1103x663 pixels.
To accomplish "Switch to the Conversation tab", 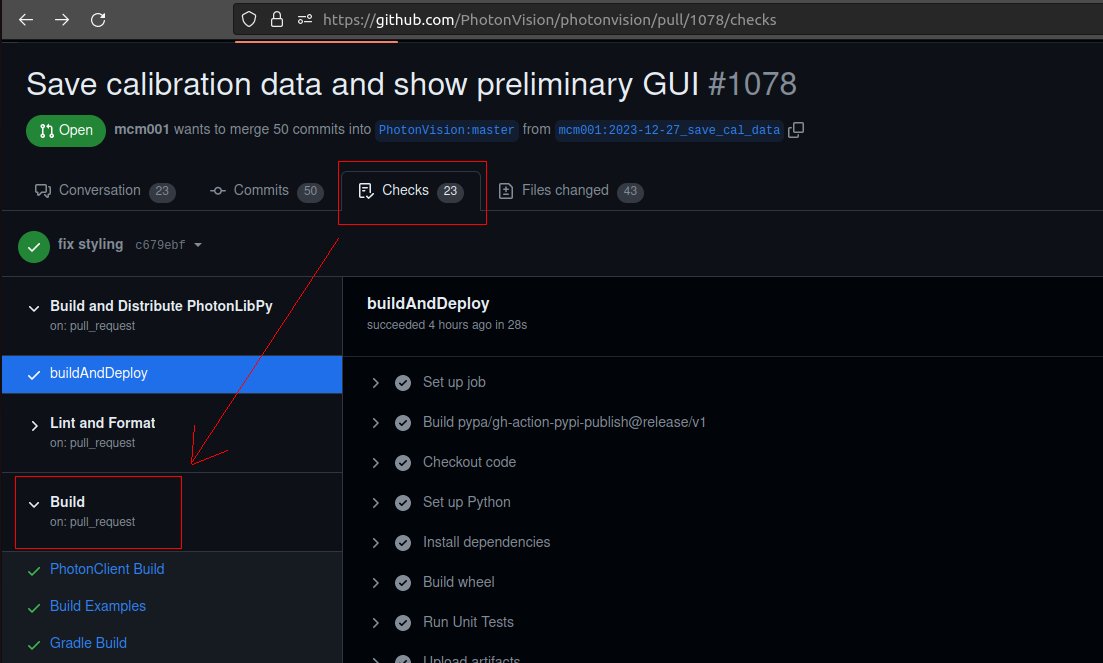I will [x=99, y=190].
